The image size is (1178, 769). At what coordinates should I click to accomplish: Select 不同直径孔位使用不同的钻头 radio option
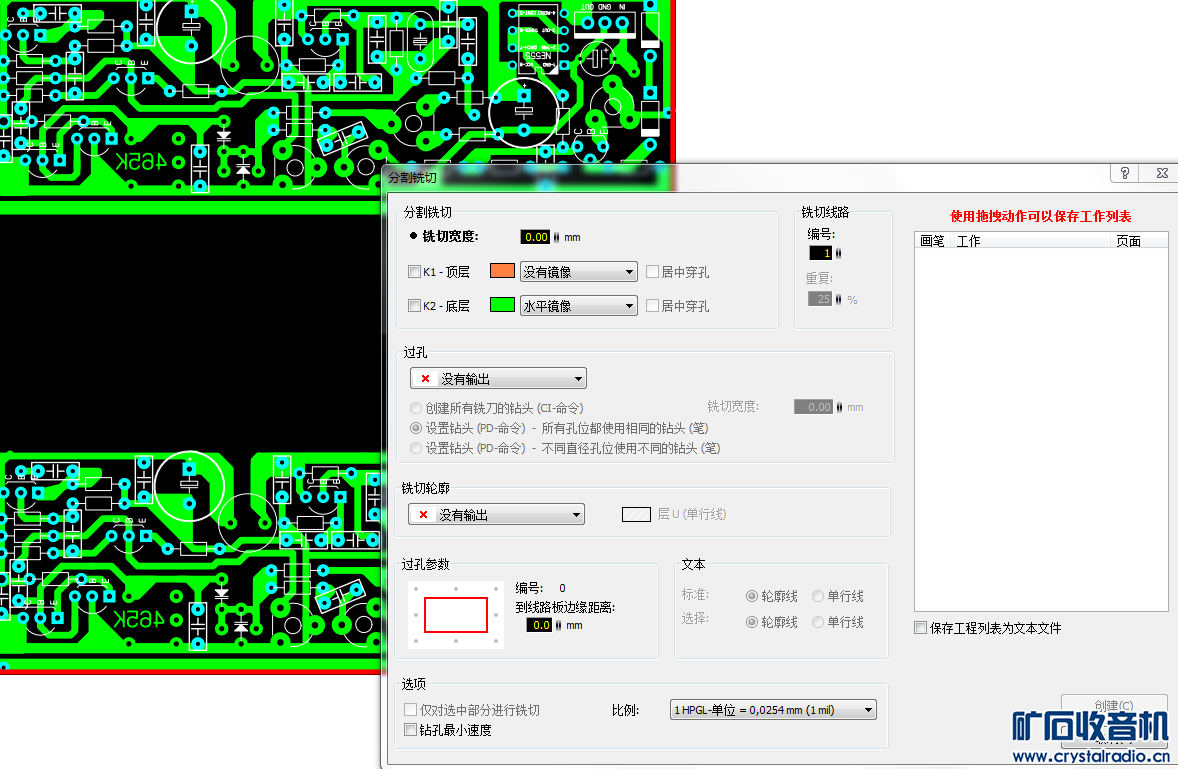click(x=415, y=448)
